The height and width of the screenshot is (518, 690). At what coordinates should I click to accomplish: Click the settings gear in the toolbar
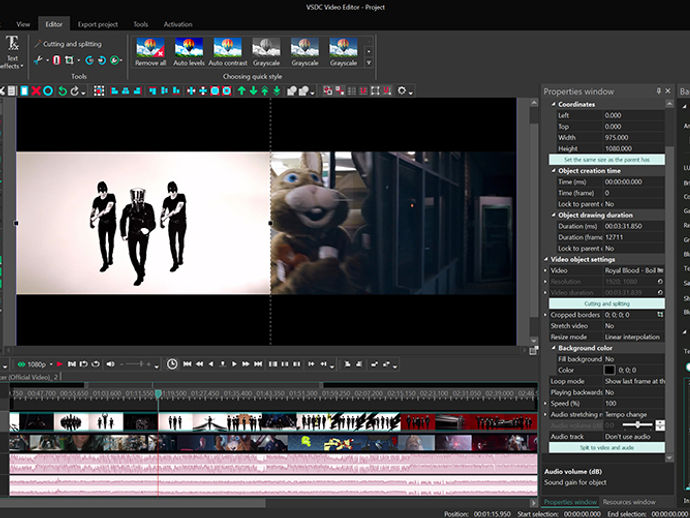(x=402, y=91)
